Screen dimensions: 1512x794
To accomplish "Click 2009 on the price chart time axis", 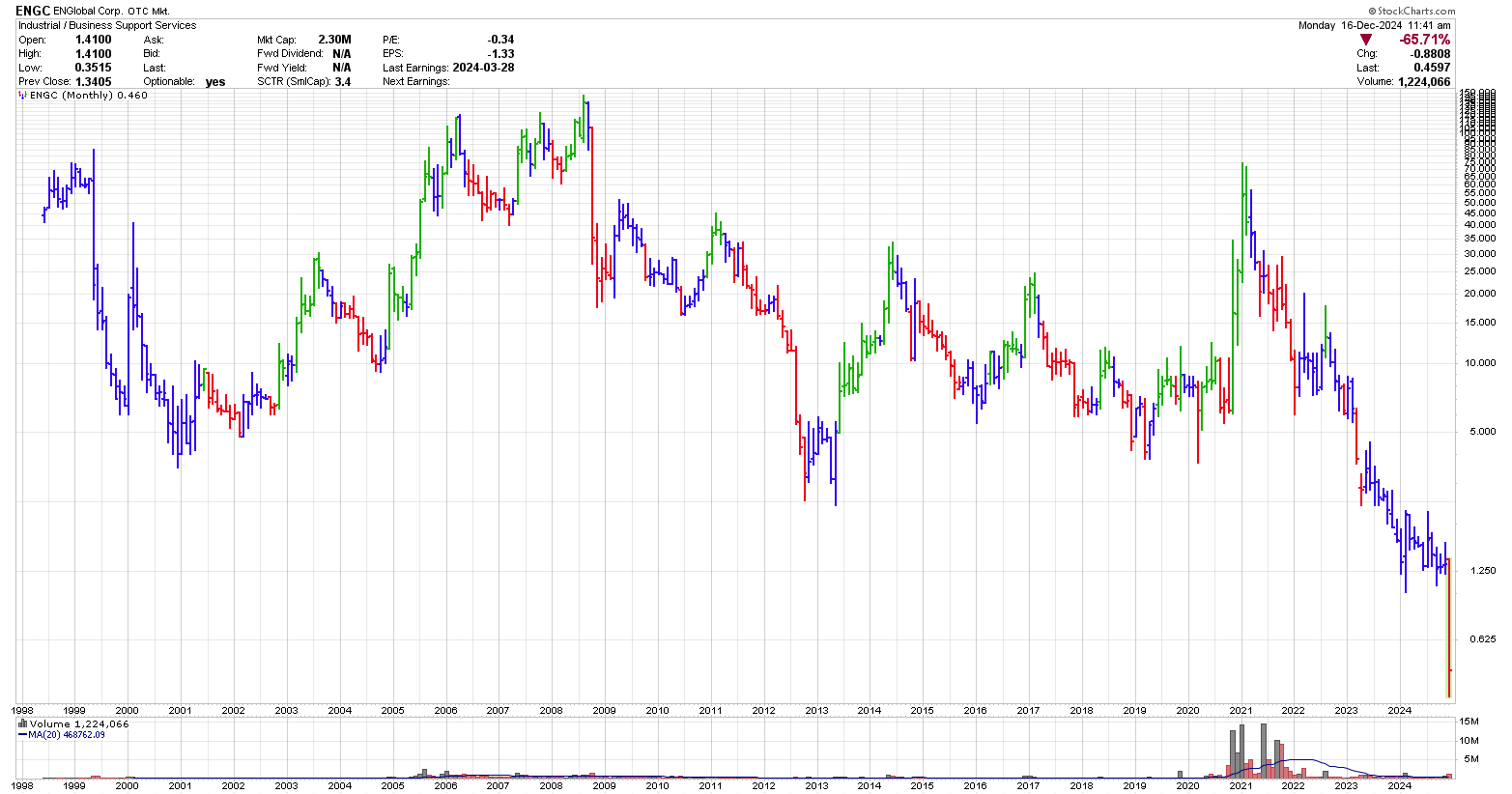I will (x=604, y=710).
